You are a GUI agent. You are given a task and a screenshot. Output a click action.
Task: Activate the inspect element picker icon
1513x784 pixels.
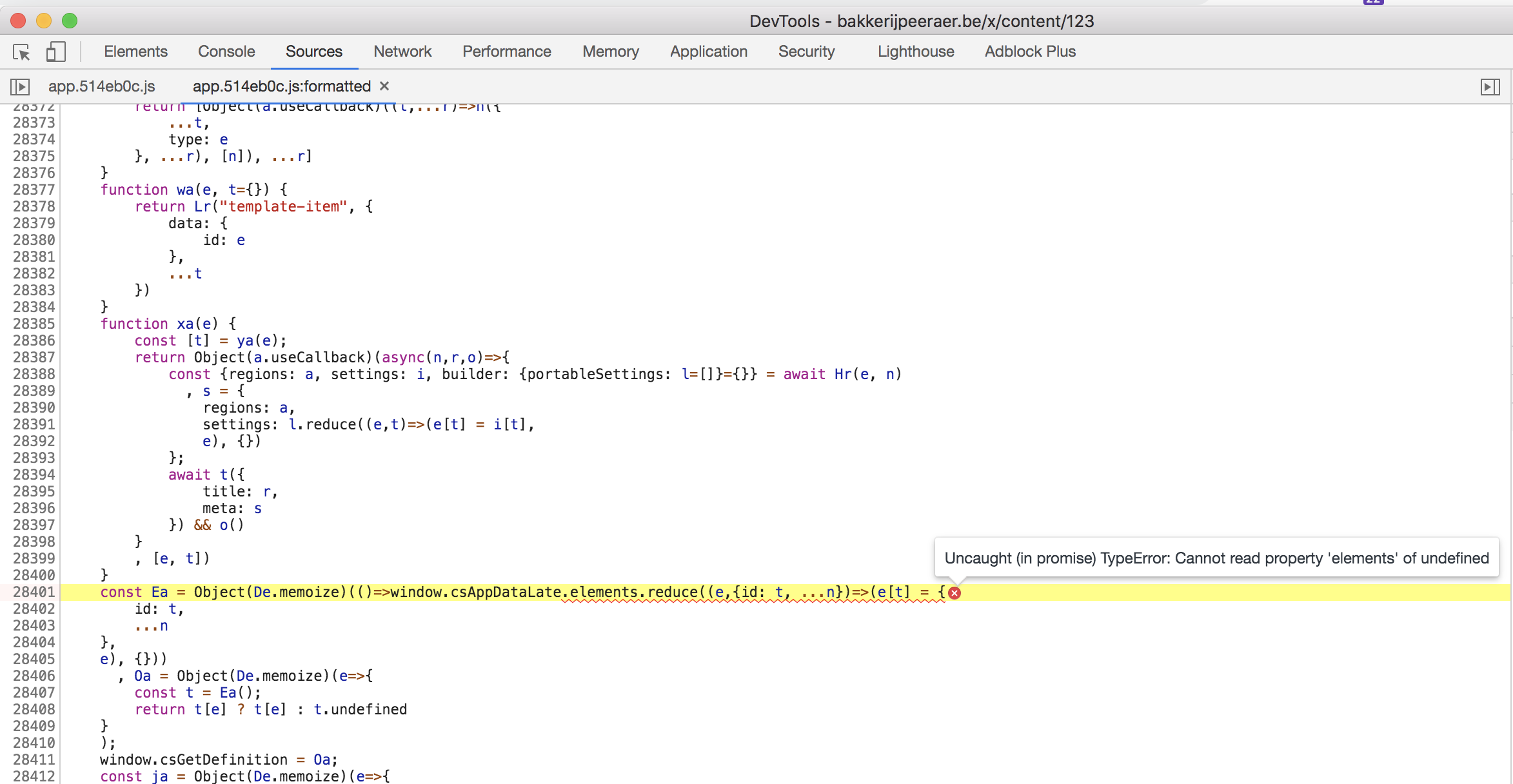[x=21, y=52]
